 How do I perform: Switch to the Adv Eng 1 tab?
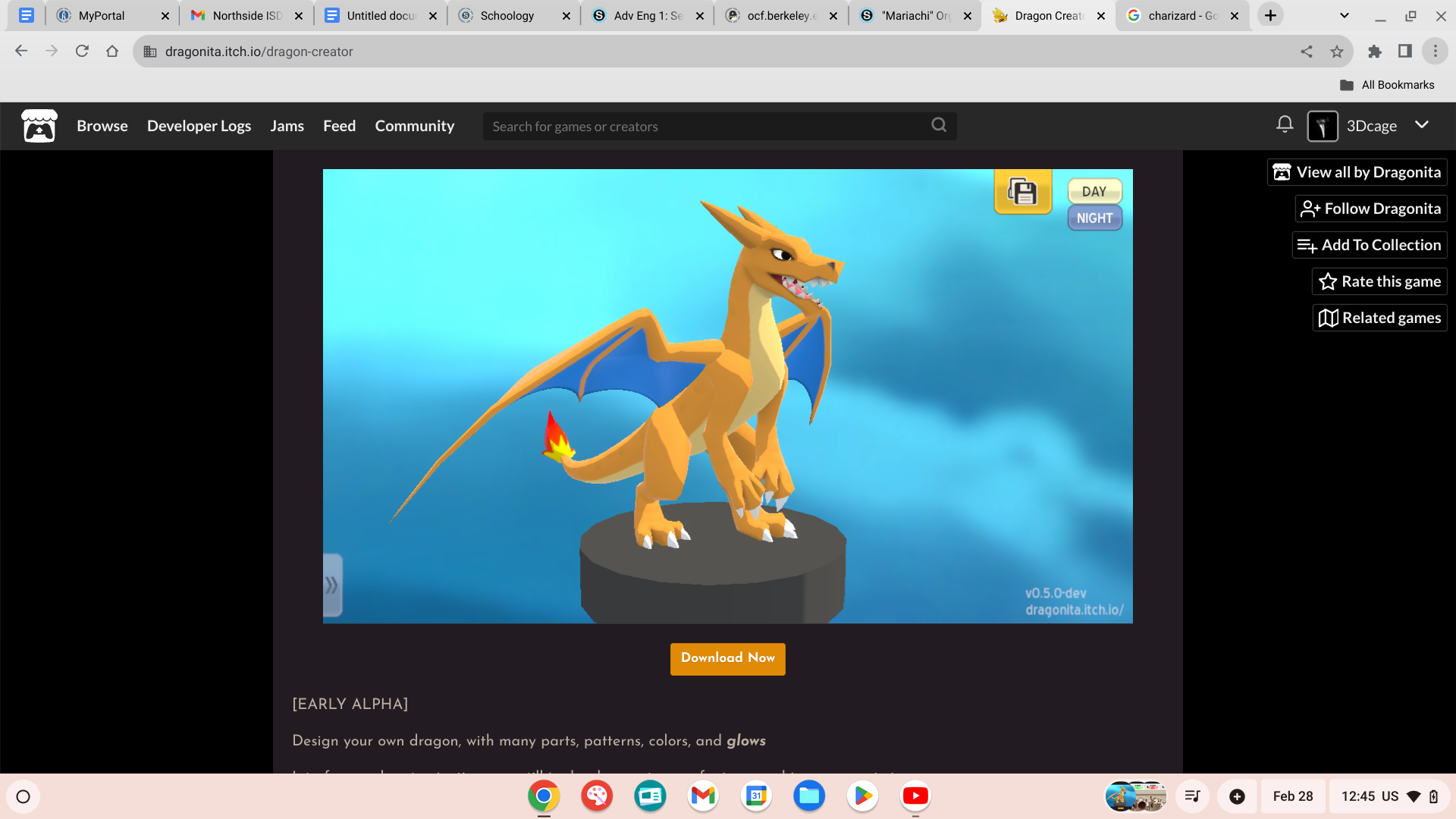pyautogui.click(x=648, y=15)
